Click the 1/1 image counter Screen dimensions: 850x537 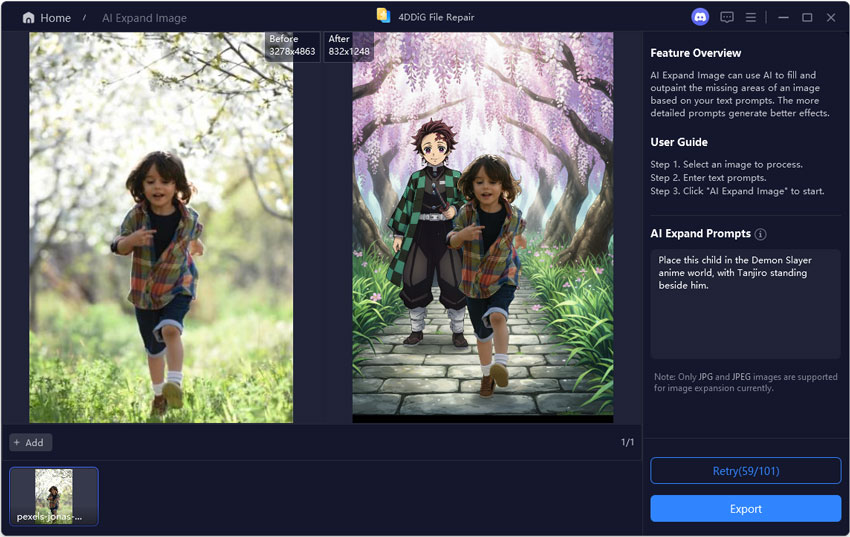point(627,442)
